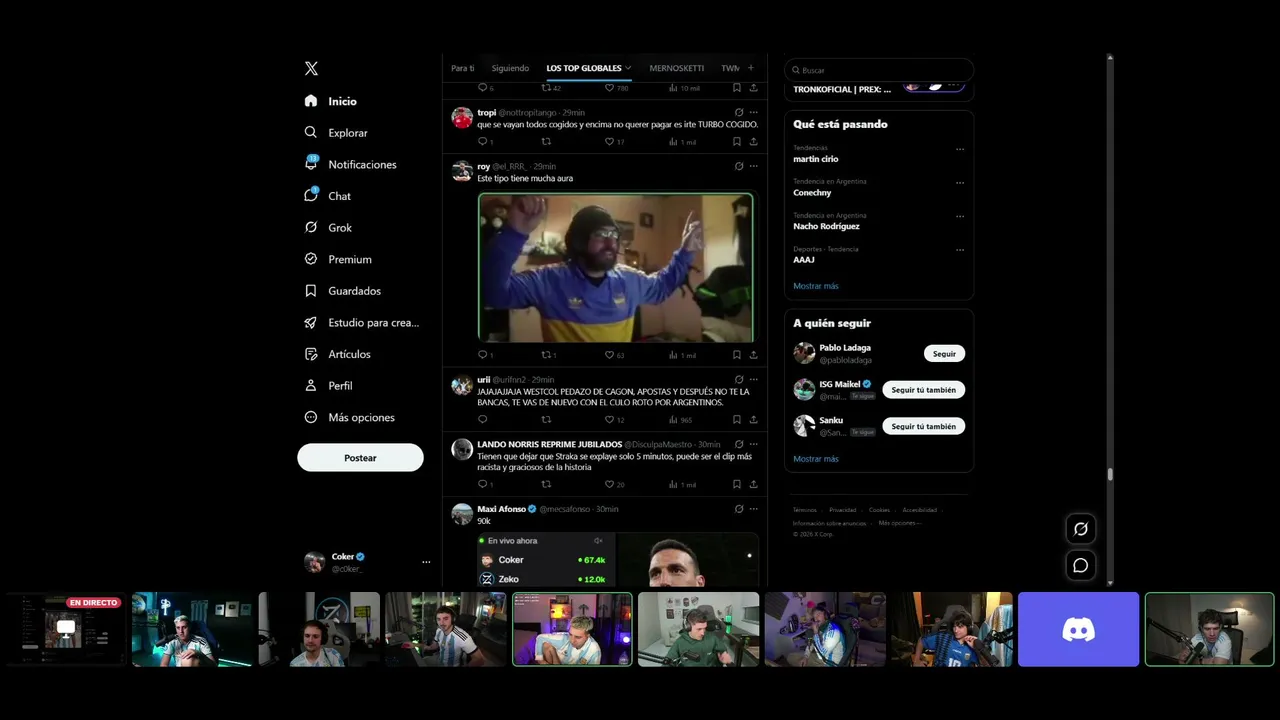Reply to tropi's post
This screenshot has width=1280, height=720.
(x=482, y=142)
